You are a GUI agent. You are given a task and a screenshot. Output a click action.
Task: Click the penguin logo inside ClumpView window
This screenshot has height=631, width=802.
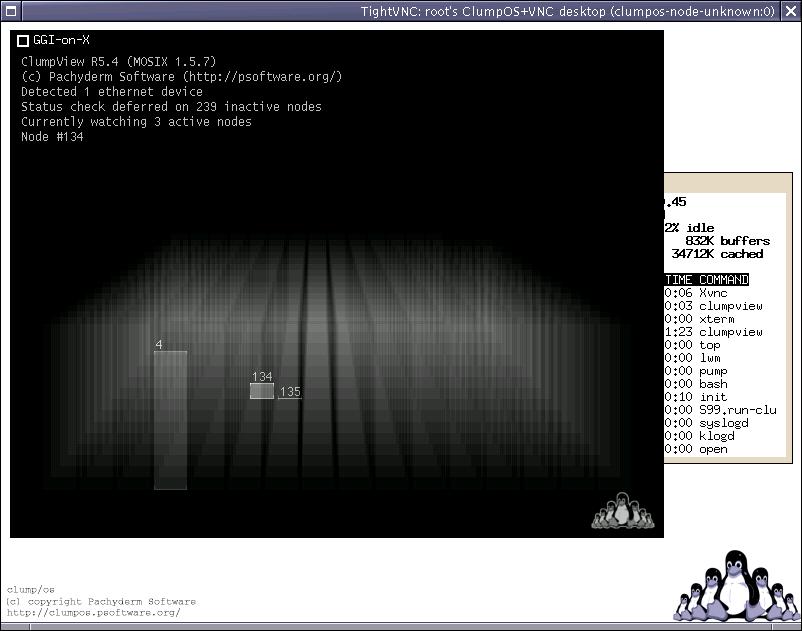pos(622,510)
